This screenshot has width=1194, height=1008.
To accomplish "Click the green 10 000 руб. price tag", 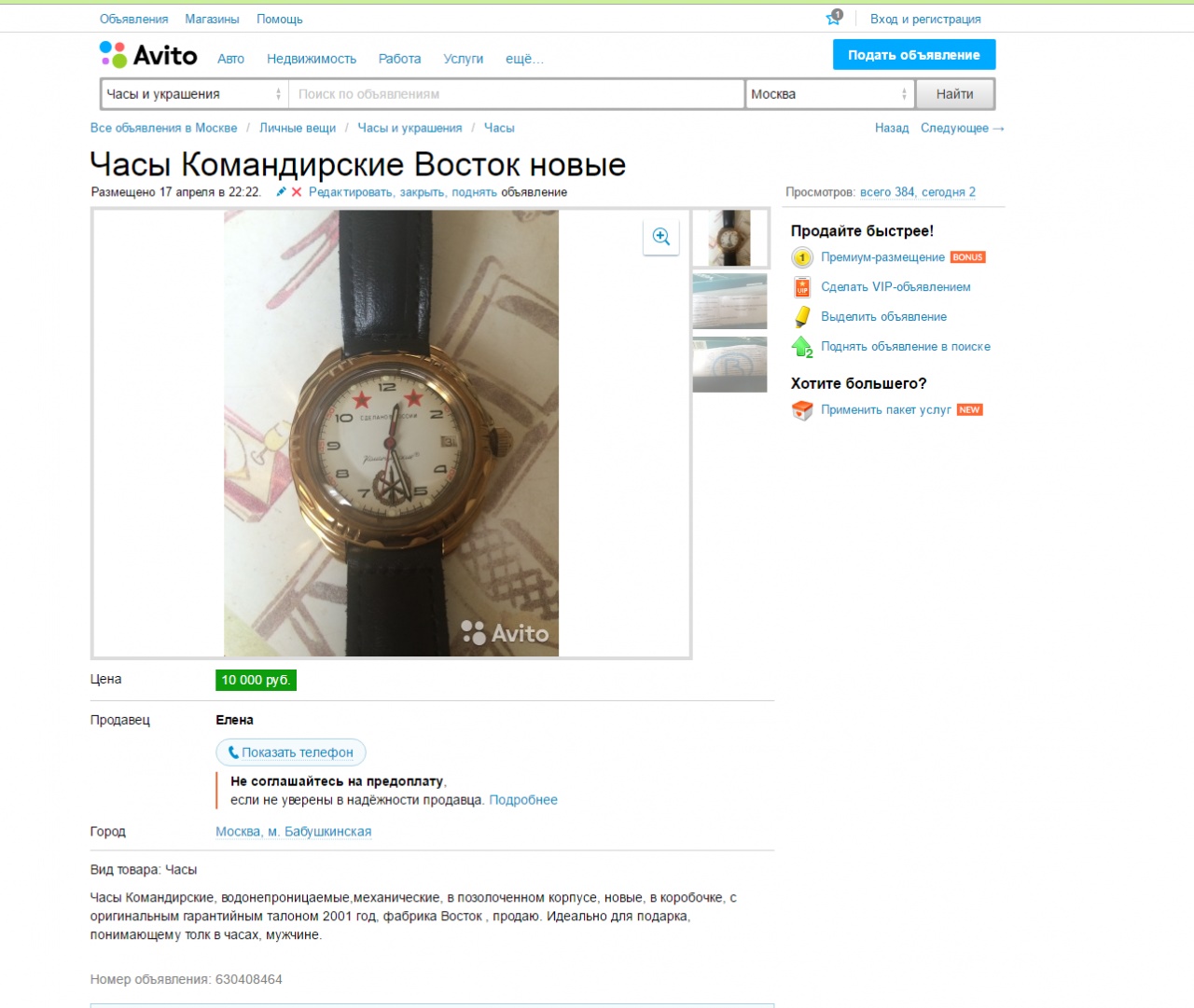I will coord(256,680).
